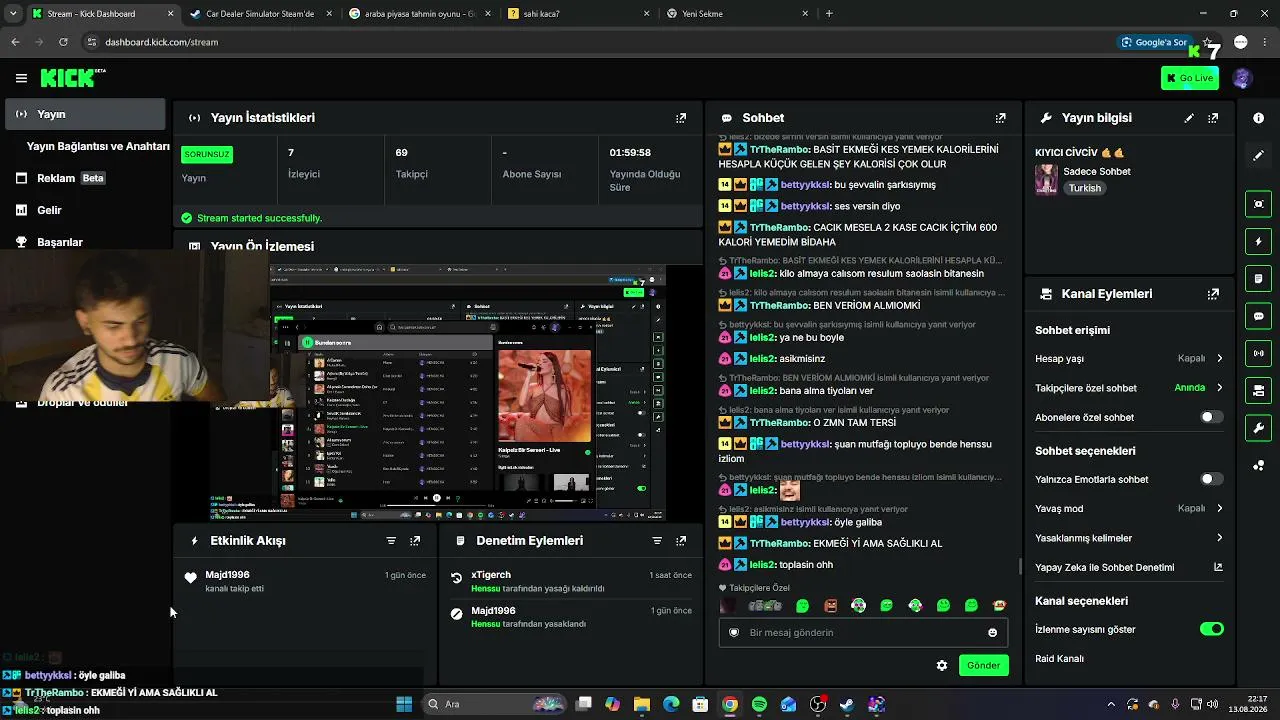Toggle the channel actions widget icon in right sidebar
The image size is (1280, 720).
tap(1259, 391)
